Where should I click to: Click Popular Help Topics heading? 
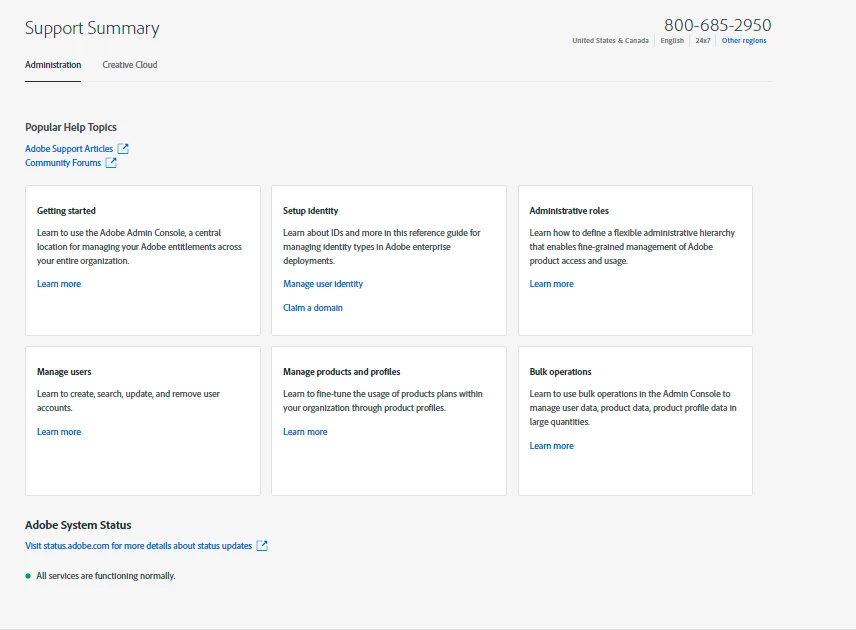[71, 127]
